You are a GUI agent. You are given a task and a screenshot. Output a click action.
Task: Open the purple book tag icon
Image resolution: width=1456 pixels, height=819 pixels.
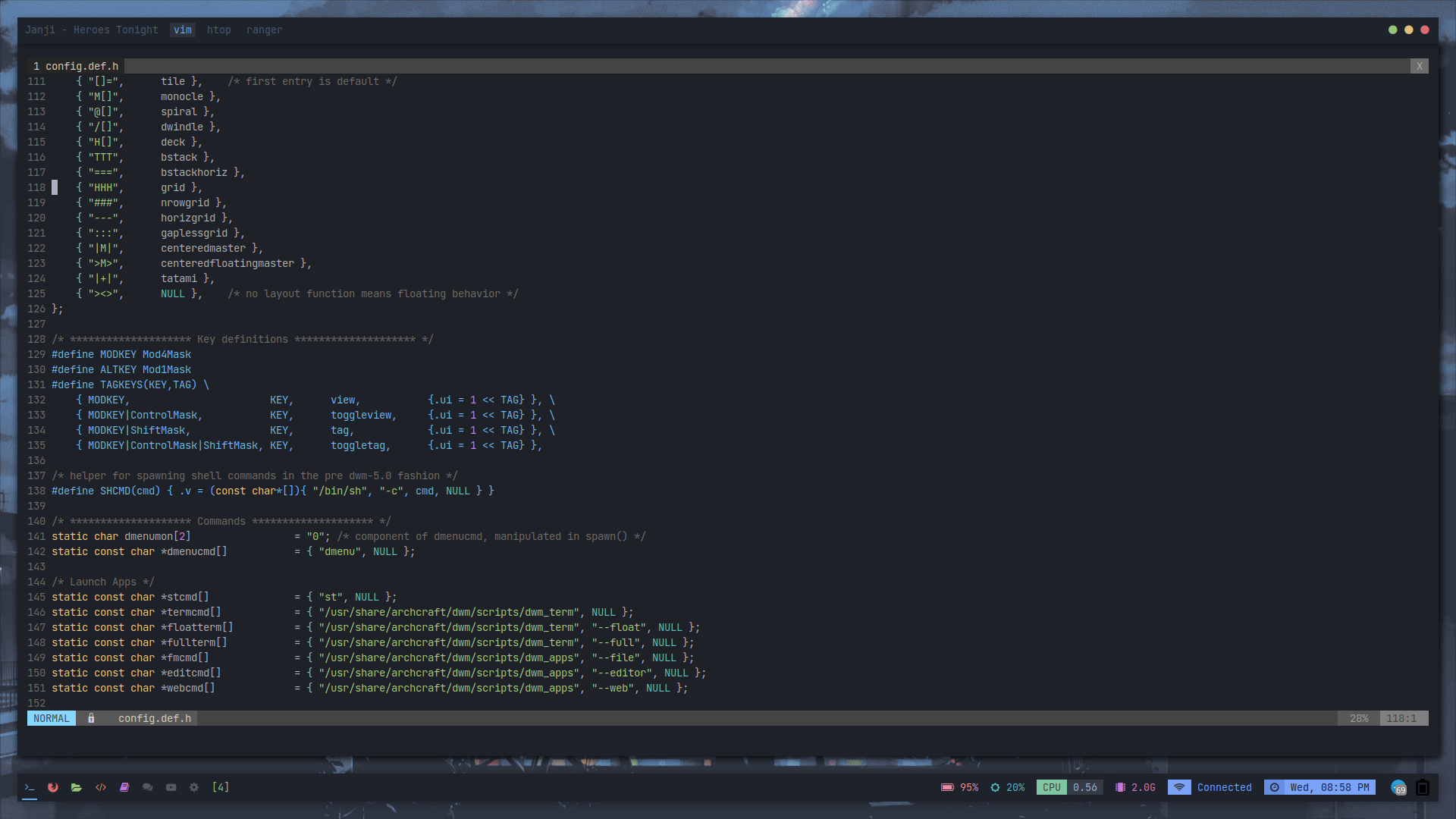(x=124, y=787)
